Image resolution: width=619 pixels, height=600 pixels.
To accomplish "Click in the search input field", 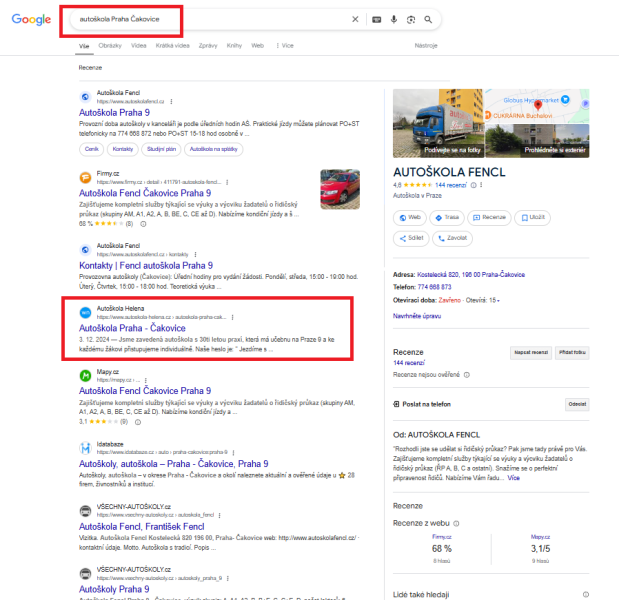I will tap(213, 19).
